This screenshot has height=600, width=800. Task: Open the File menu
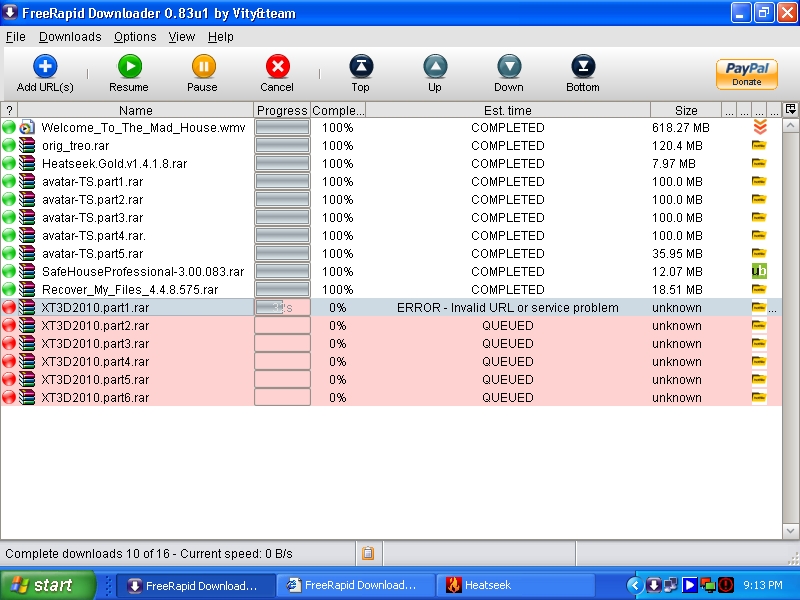tap(15, 37)
